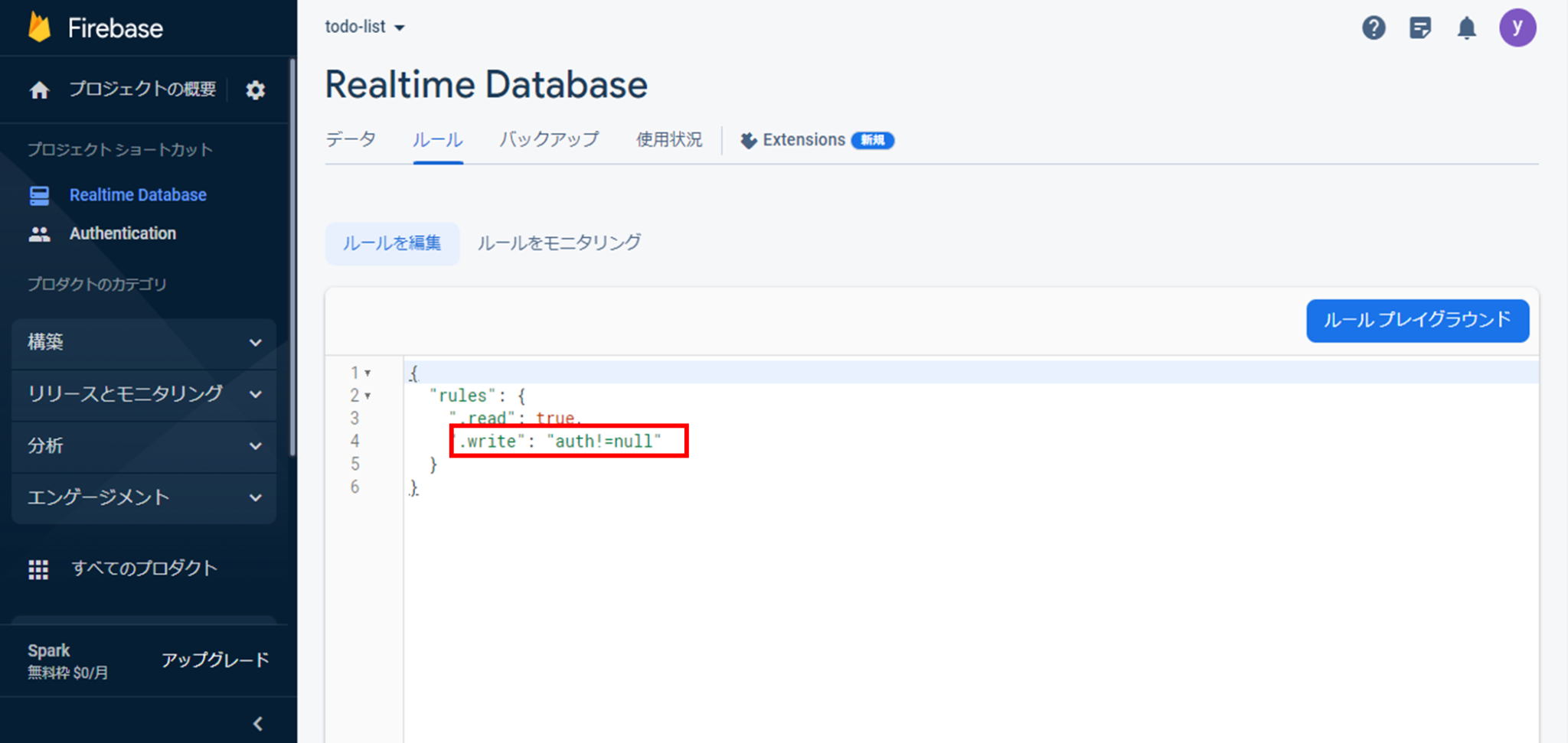Image resolution: width=1568 pixels, height=743 pixels.
Task: Click the .write rule line in the editor
Action: pyautogui.click(x=568, y=442)
